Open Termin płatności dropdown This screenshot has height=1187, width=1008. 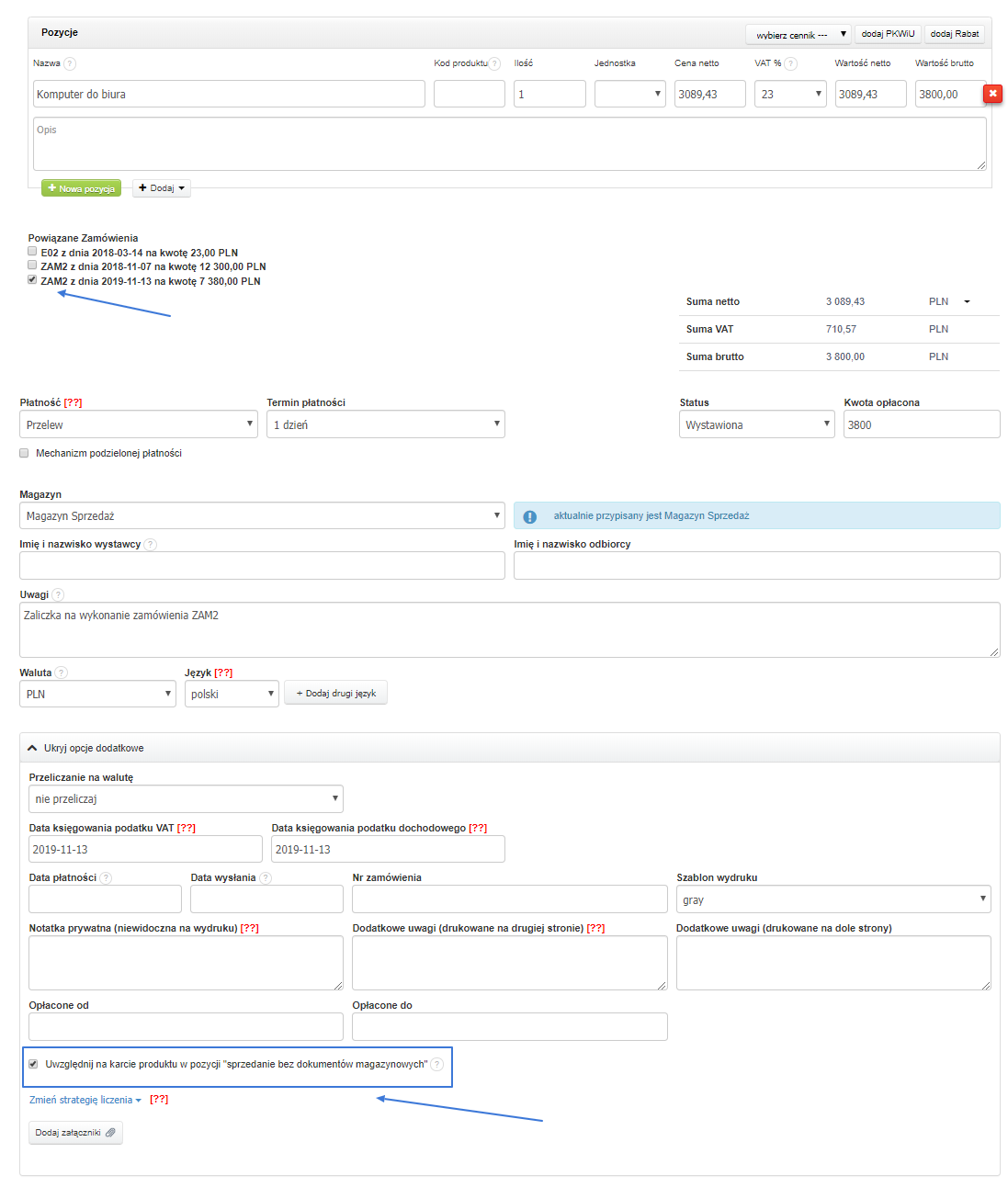coord(386,424)
